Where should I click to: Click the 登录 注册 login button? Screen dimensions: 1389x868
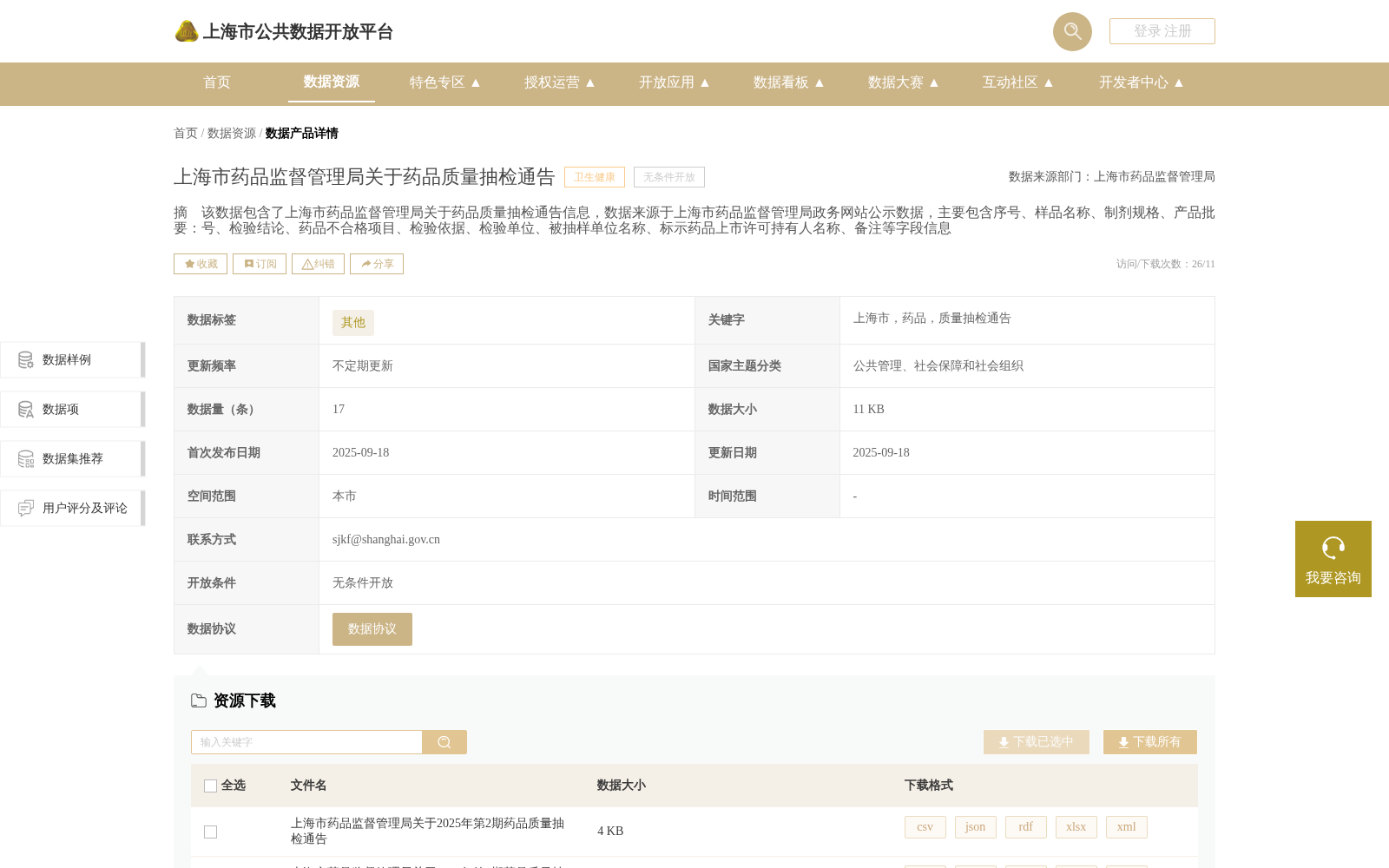point(1162,31)
